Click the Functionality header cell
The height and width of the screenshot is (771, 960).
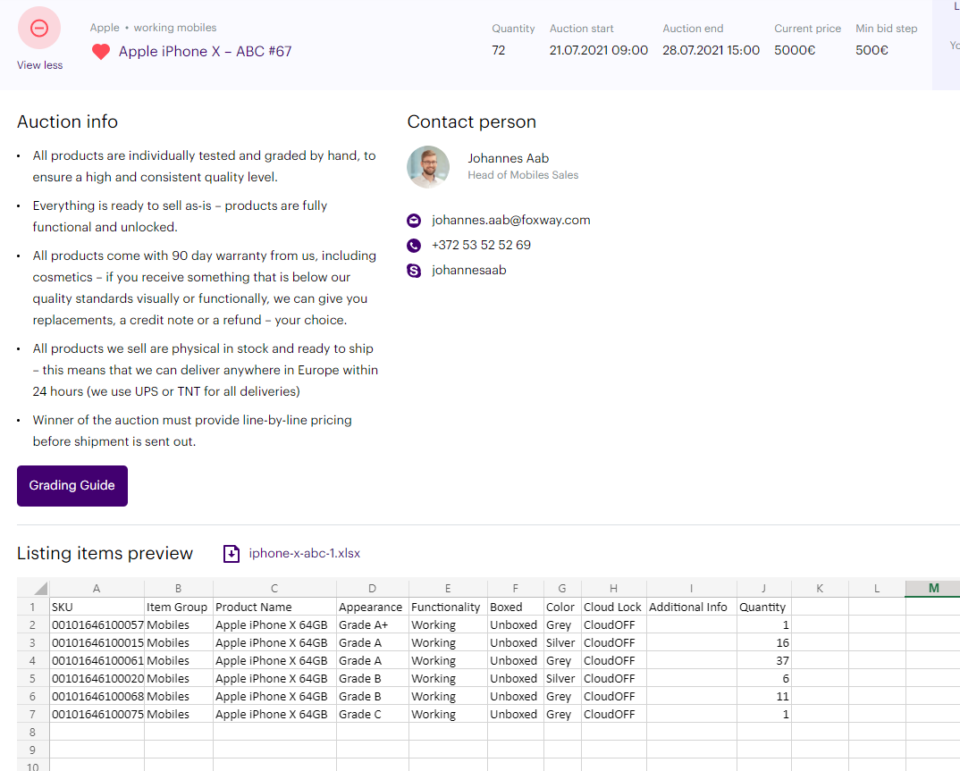[448, 607]
